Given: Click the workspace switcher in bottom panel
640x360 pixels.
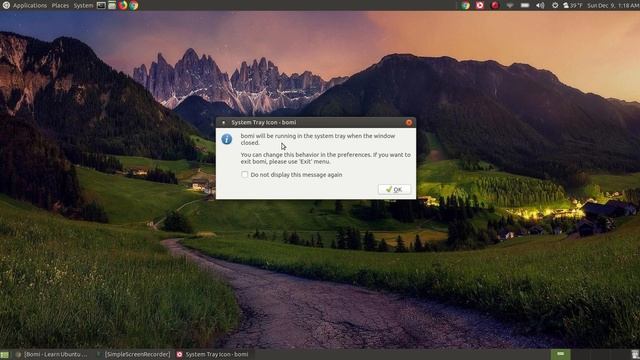Looking at the screenshot, I should coord(561,354).
